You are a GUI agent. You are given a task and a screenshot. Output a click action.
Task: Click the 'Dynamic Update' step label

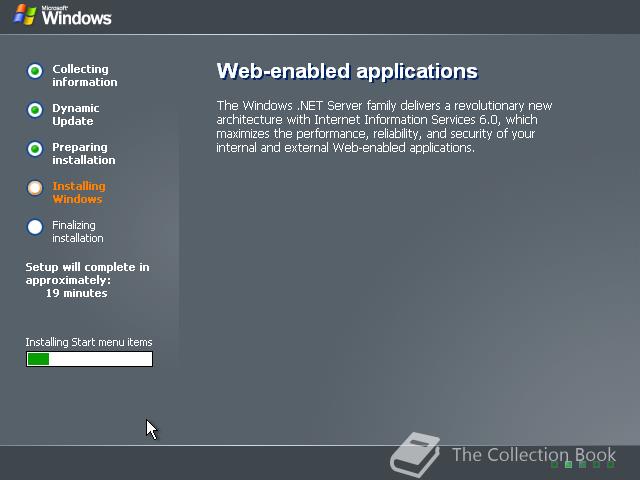76,115
